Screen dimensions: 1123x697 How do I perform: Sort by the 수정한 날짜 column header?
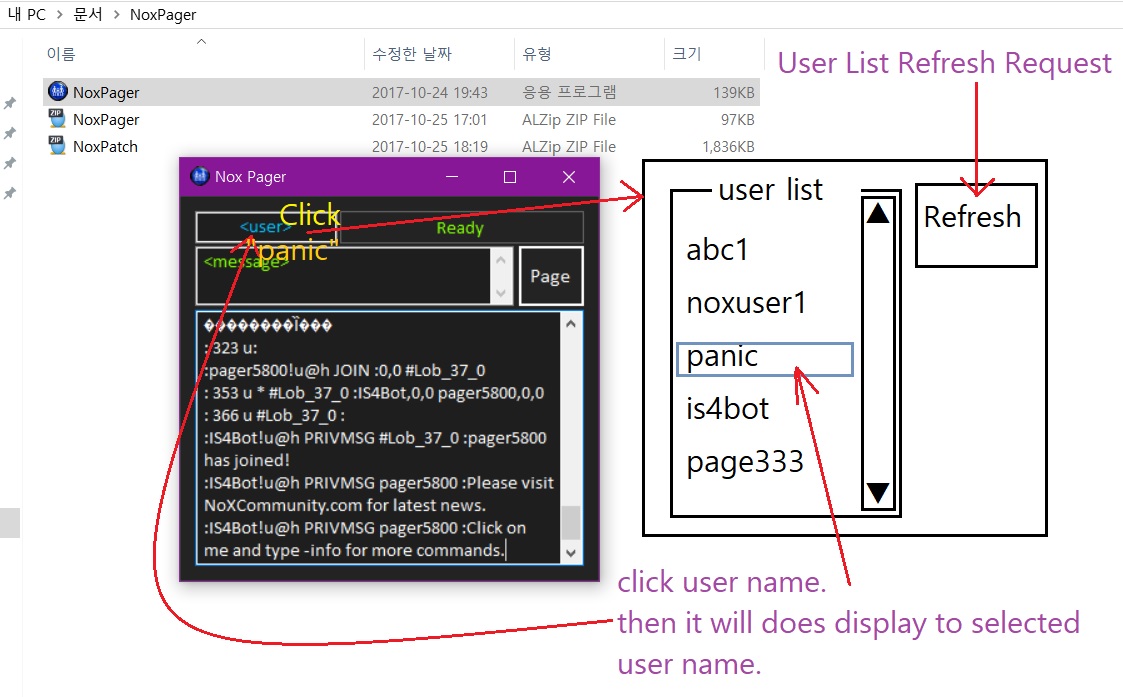click(x=412, y=54)
